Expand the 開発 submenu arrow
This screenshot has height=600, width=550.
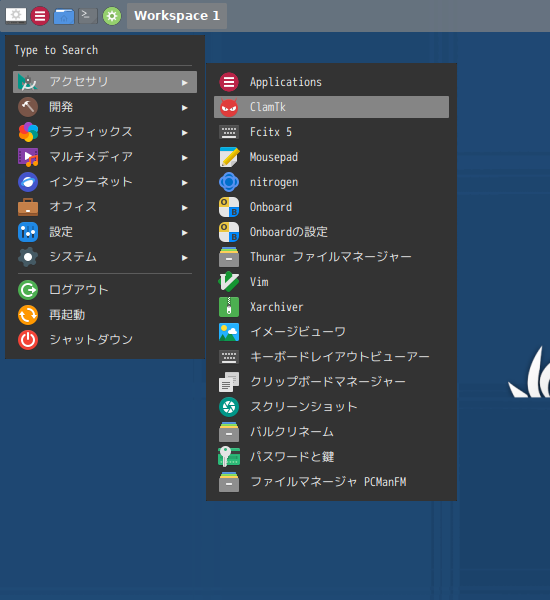point(185,108)
